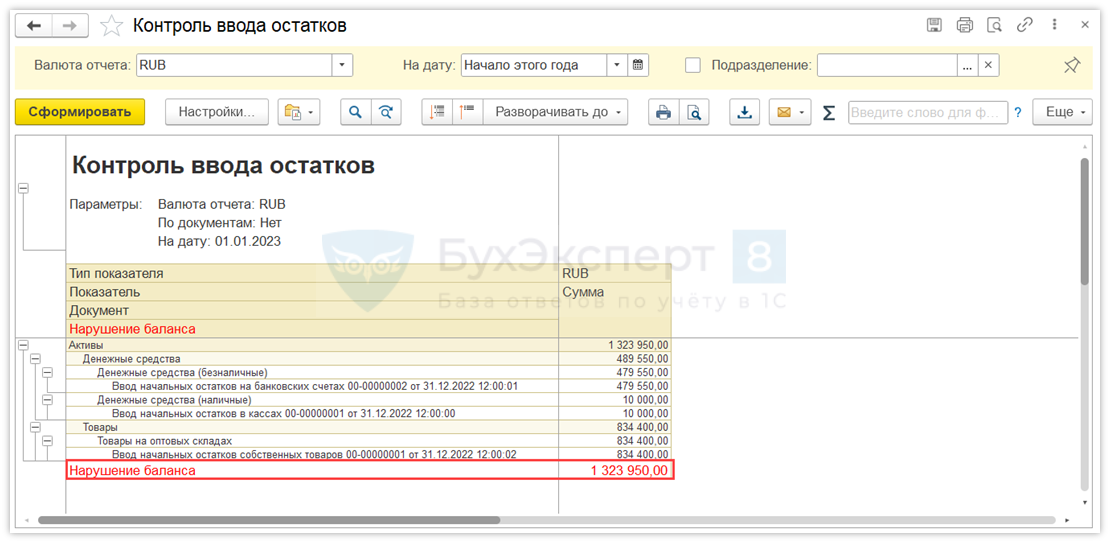Clear the Подразделение field with X
The image size is (1110, 543).
pyautogui.click(x=988, y=65)
